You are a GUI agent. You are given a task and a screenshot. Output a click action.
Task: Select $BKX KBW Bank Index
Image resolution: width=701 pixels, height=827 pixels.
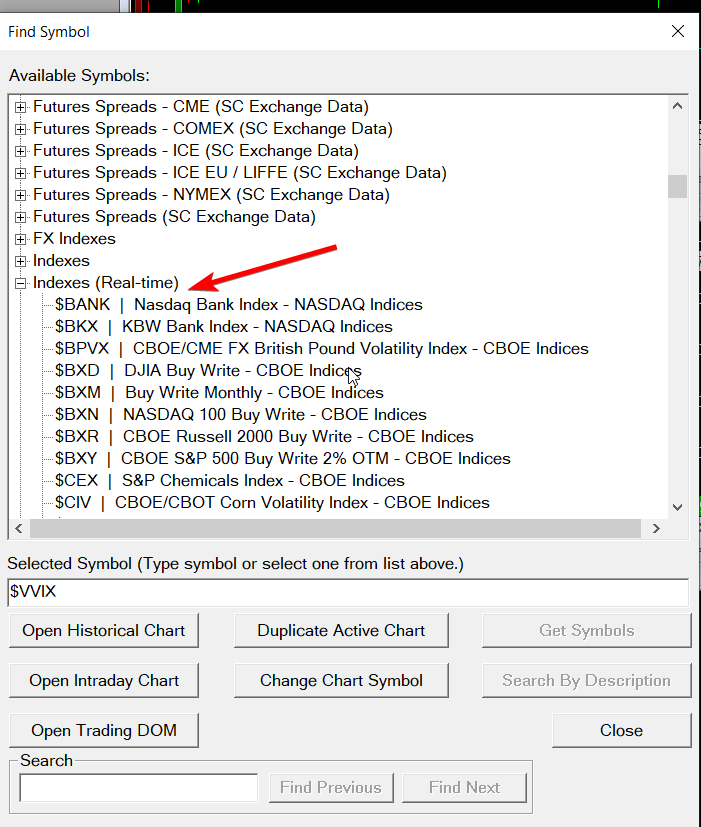tap(224, 326)
